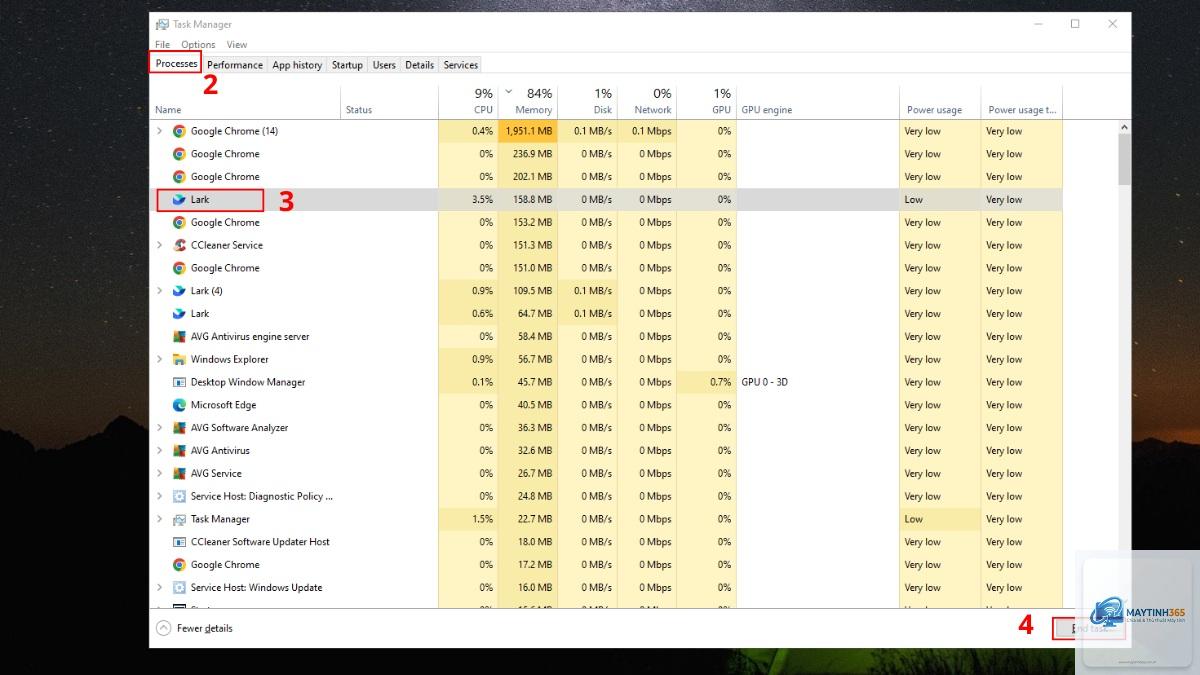Sort by the Disk column header
The image size is (1200, 675).
[586, 101]
